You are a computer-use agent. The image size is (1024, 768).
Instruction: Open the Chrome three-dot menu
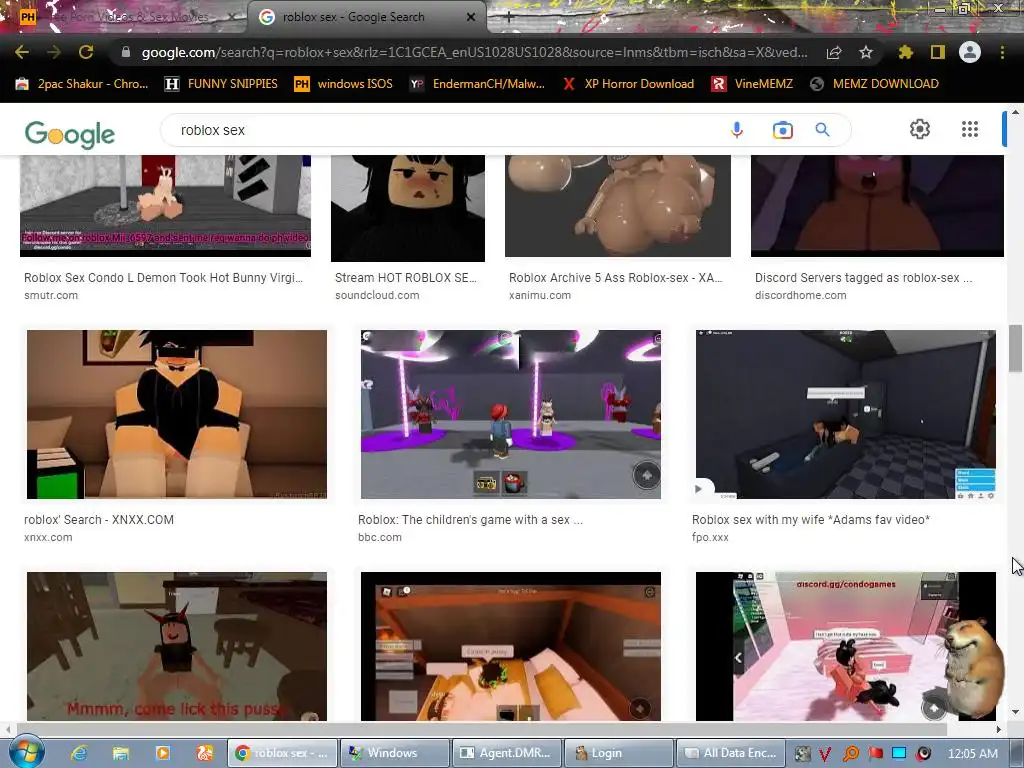(x=1002, y=52)
